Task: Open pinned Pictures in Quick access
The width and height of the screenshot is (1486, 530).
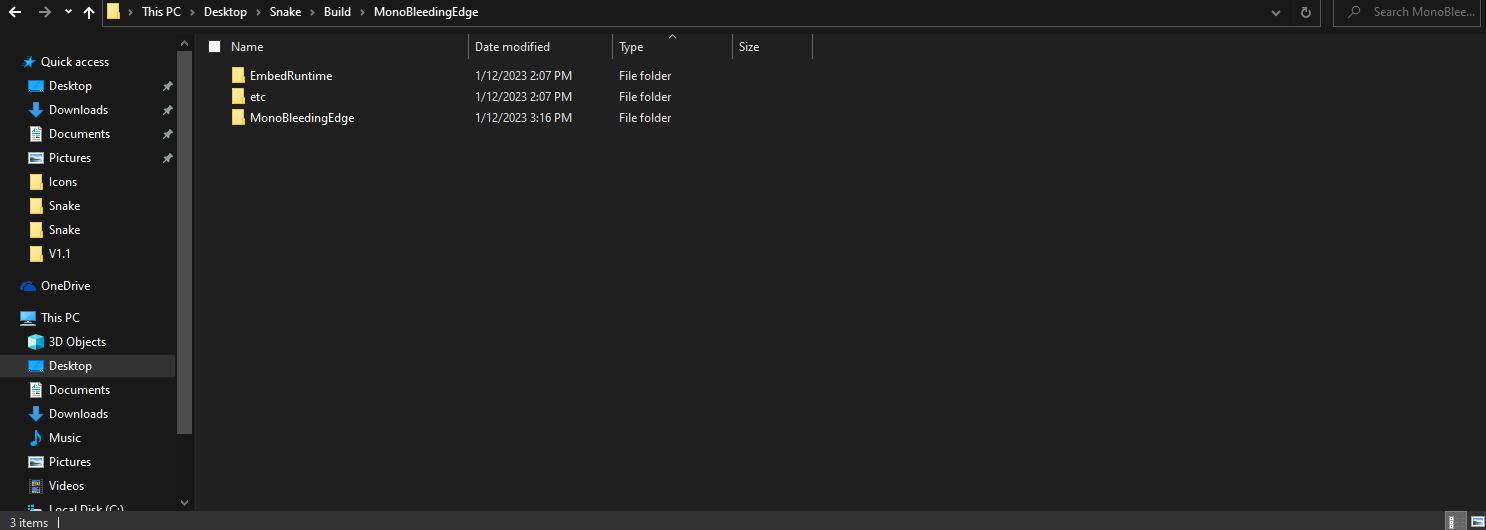Action: pos(70,158)
